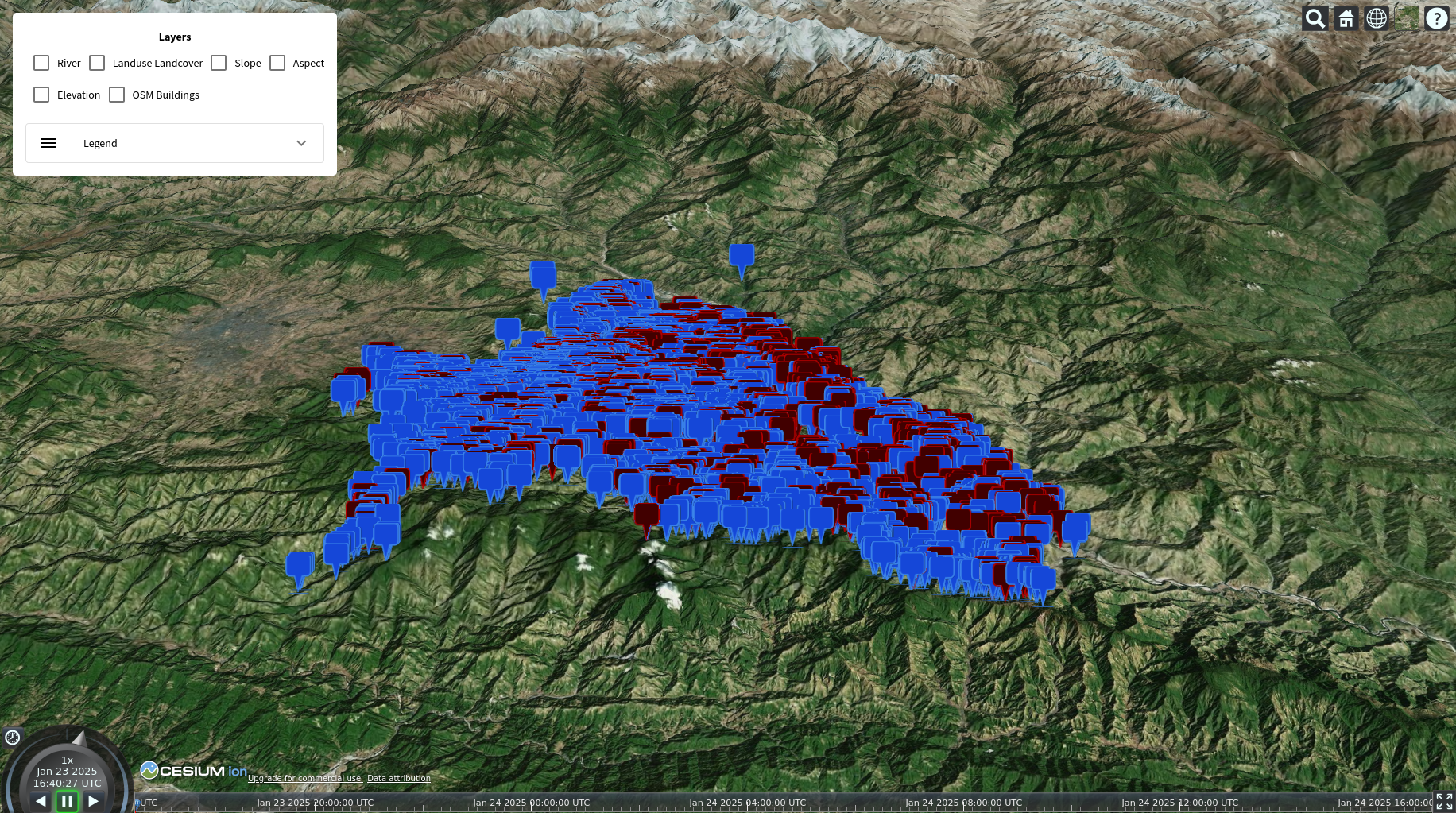The image size is (1456, 813).
Task: Click the Home view button
Action: tap(1346, 18)
